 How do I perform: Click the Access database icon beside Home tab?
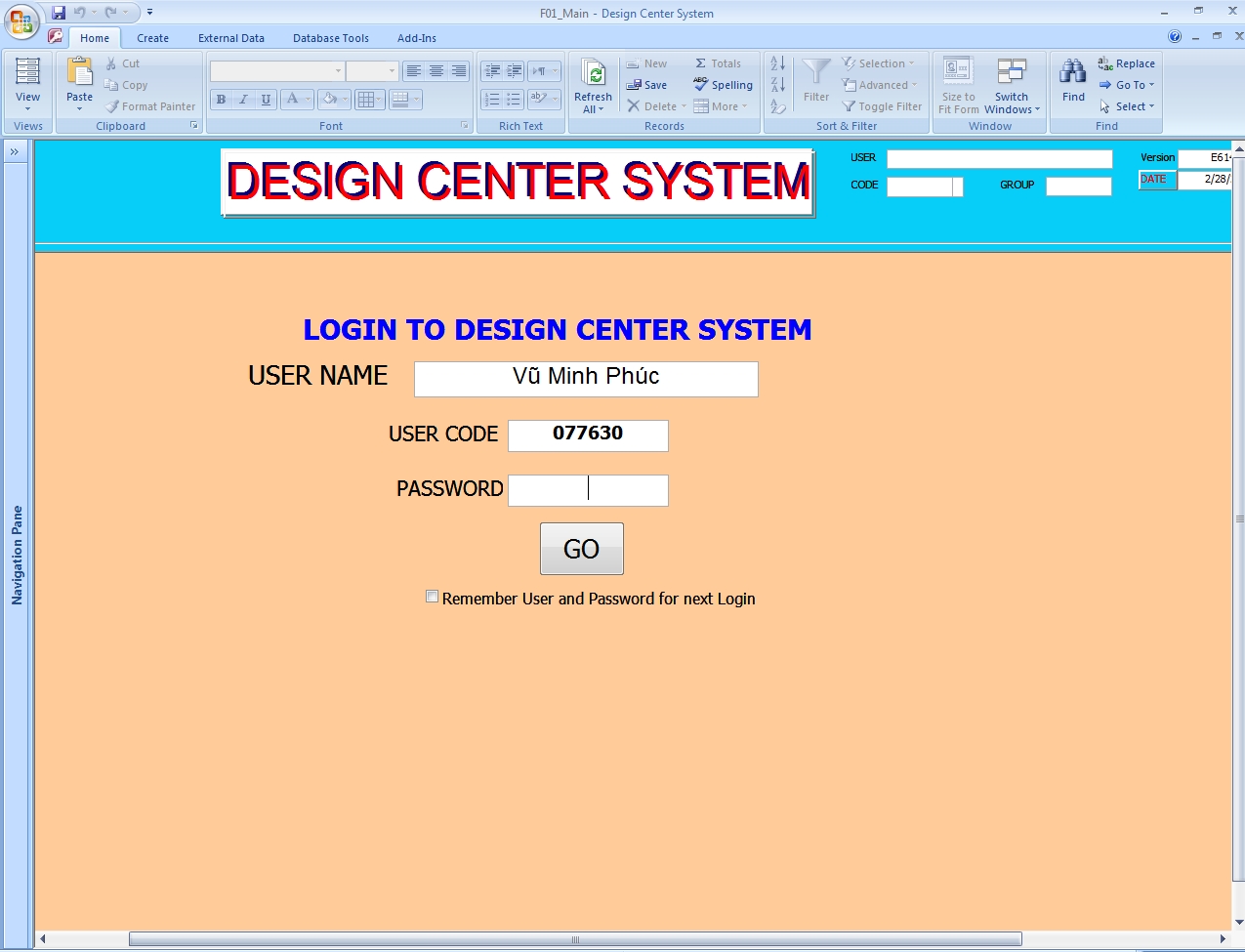(56, 36)
